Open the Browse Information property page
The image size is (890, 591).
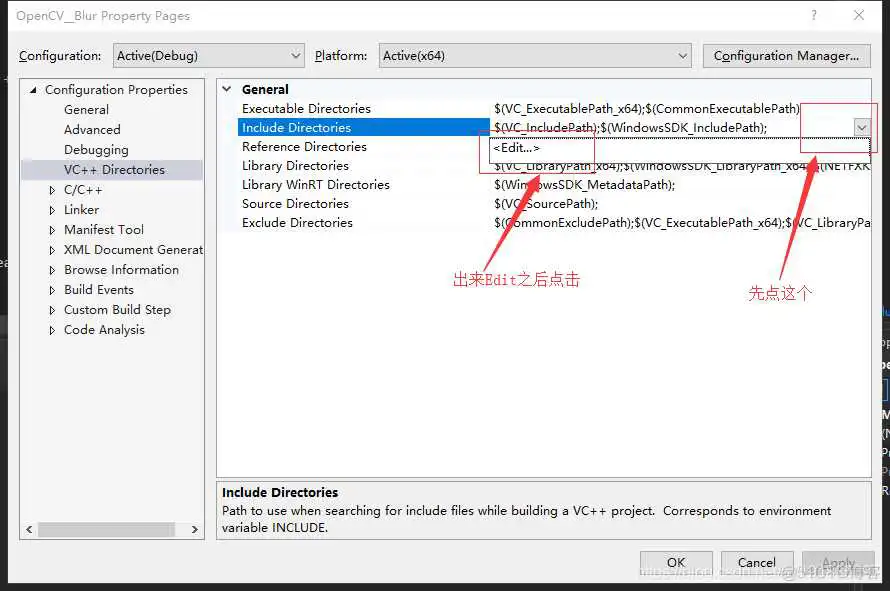point(121,270)
